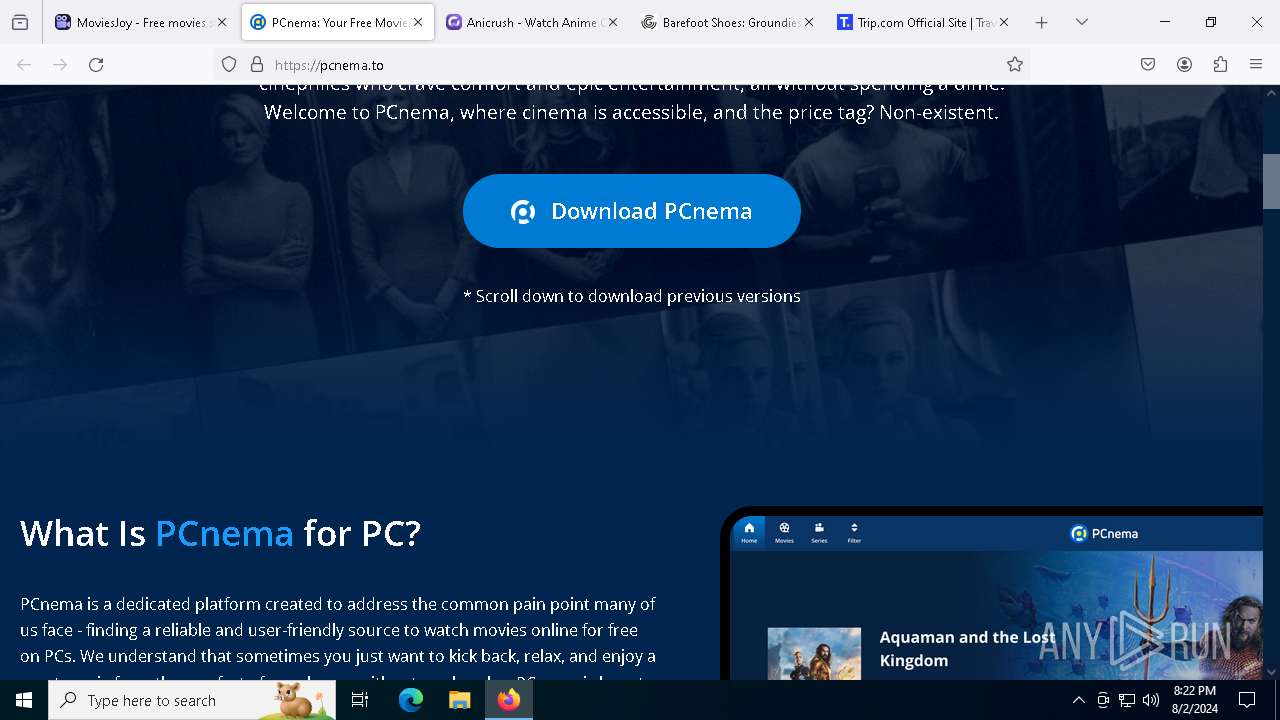Click the PCnema app Home icon
Screen dimensions: 1280x720
click(749, 532)
